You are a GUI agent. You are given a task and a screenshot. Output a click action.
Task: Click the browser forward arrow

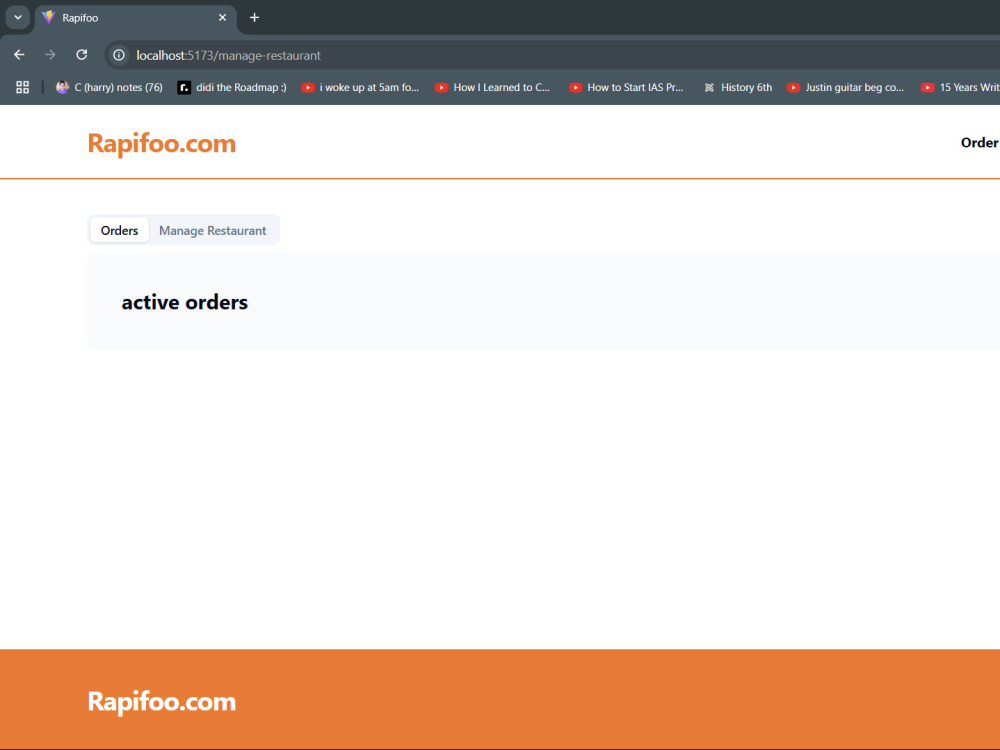coord(50,55)
